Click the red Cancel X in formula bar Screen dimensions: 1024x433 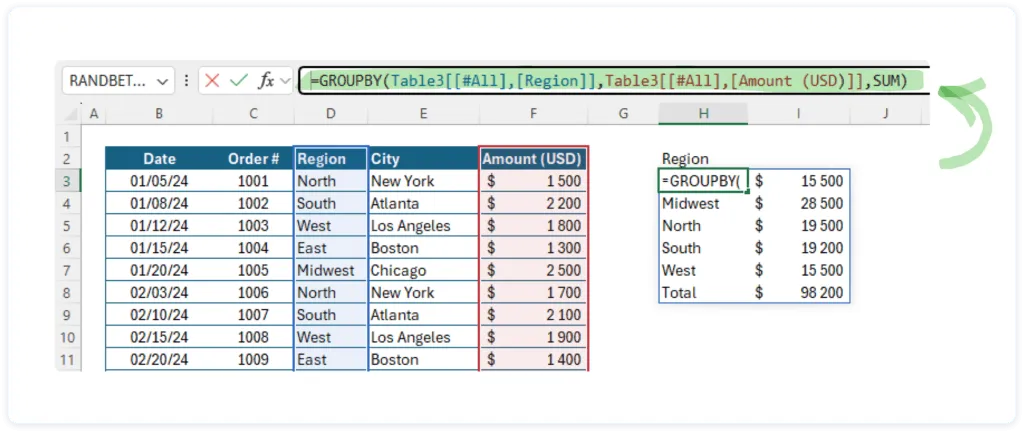pos(212,80)
